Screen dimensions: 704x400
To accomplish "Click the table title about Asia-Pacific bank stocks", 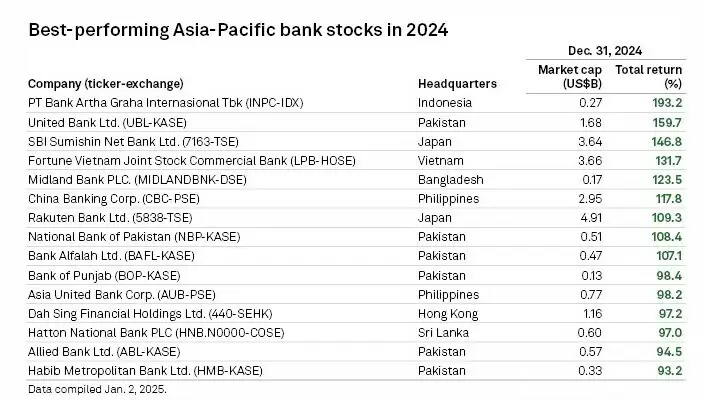I will pos(239,28).
